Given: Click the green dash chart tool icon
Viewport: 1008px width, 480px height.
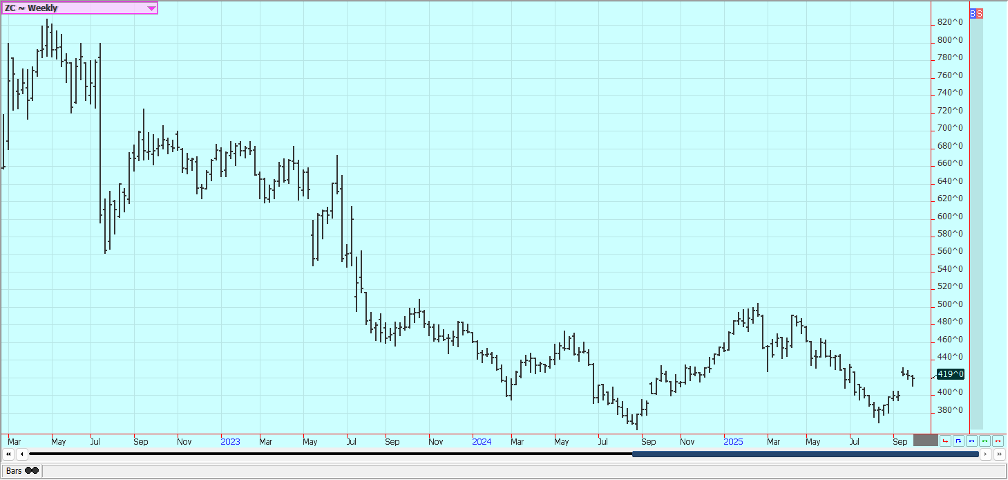Looking at the screenshot, I should click(985, 440).
